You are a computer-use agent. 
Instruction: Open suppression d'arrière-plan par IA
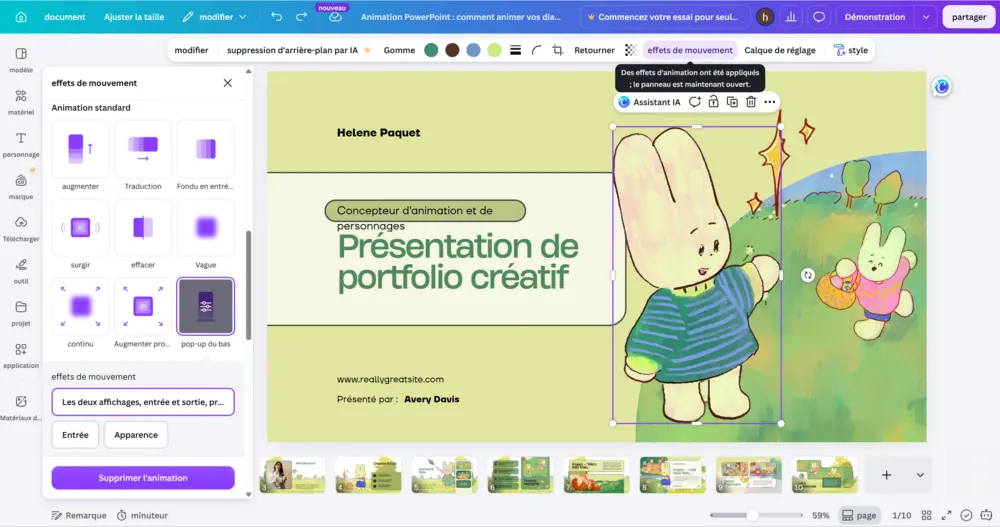[x=298, y=50]
